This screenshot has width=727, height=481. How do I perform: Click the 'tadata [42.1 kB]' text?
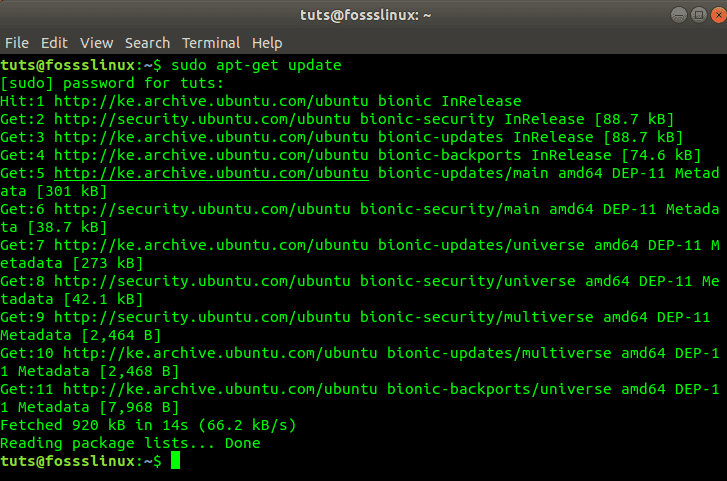[72, 299]
